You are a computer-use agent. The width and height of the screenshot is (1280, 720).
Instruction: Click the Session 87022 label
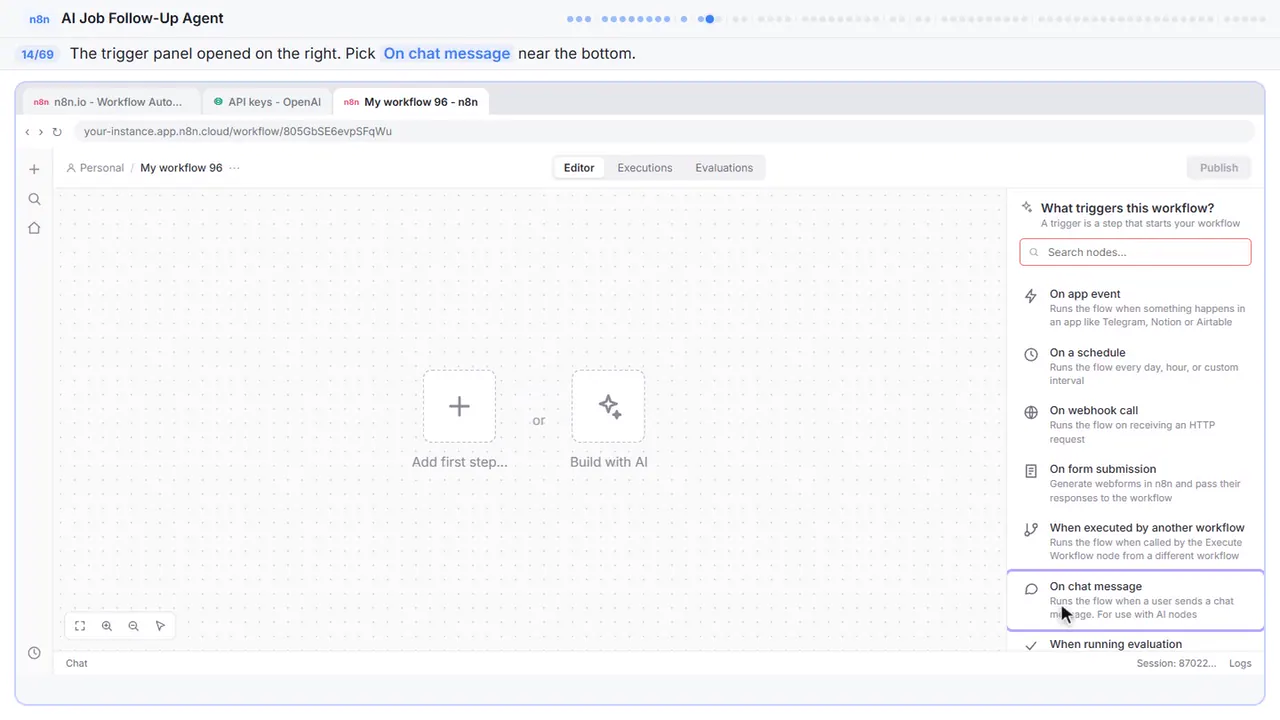pos(1177,663)
